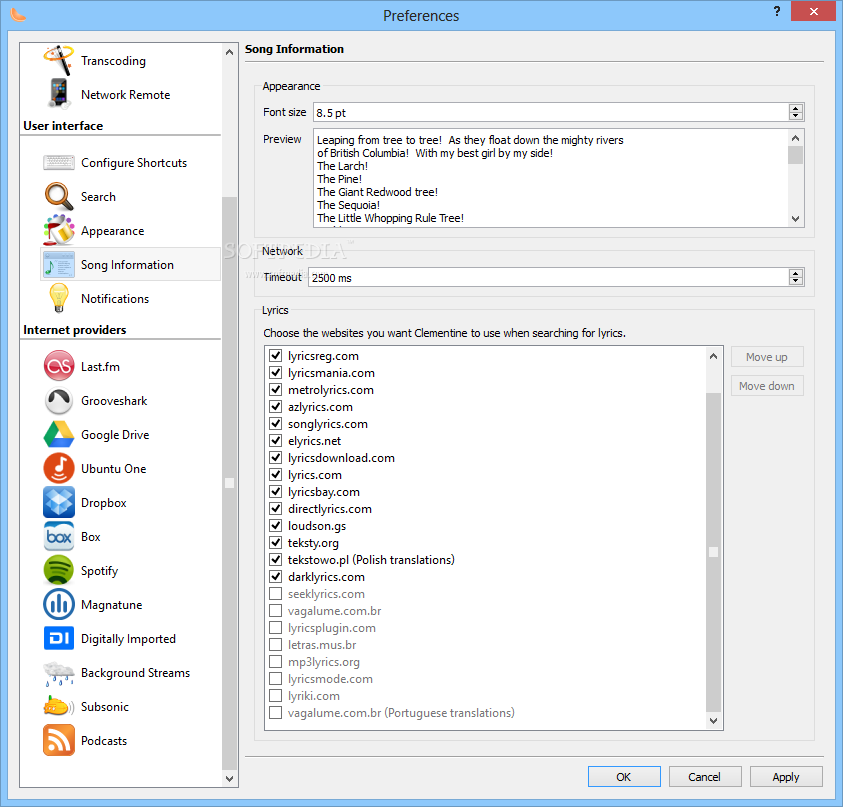Screen dimensions: 843x807
Task: Open the Magnatune icon
Action: (59, 604)
